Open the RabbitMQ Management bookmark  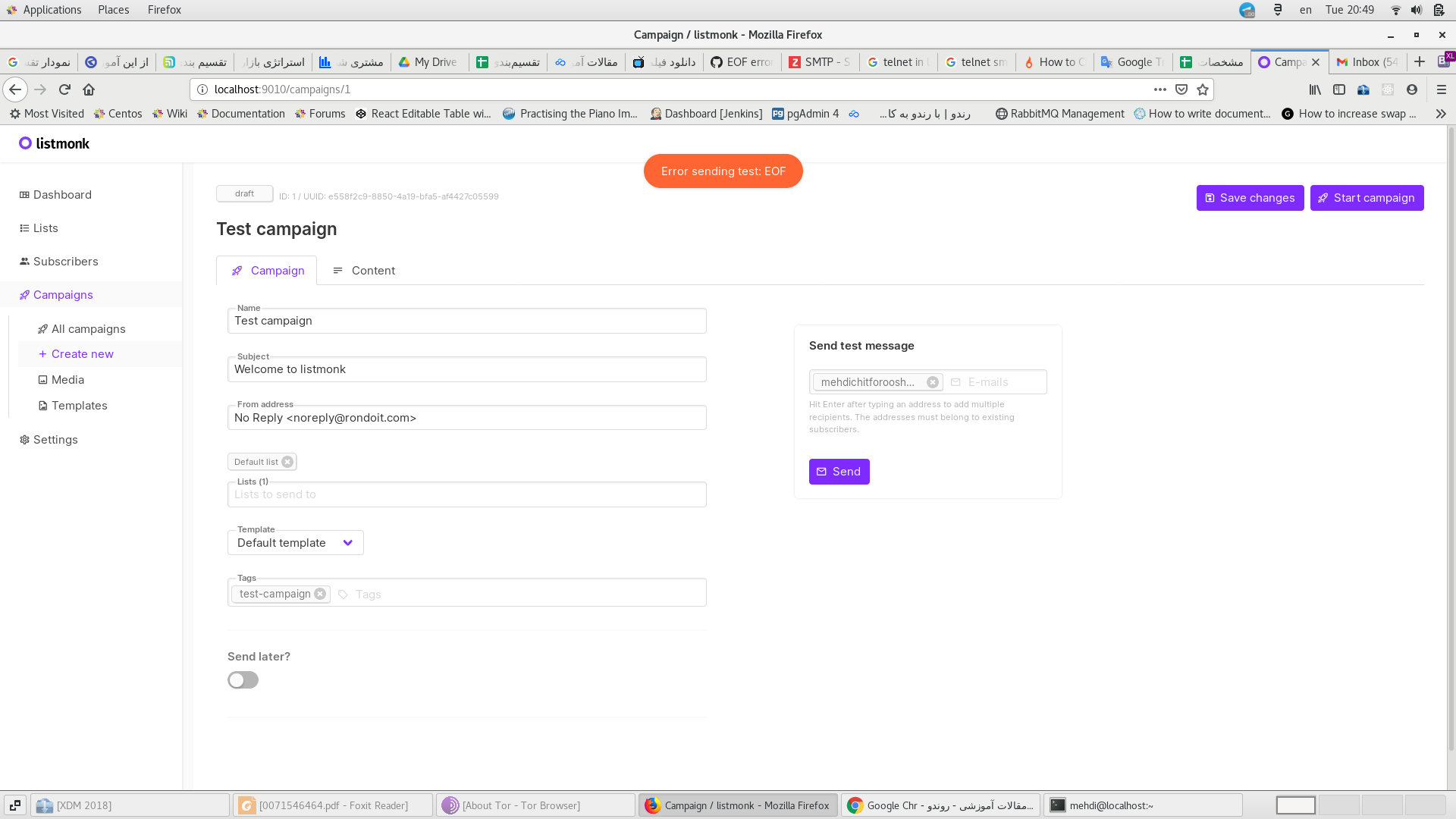tap(1060, 114)
